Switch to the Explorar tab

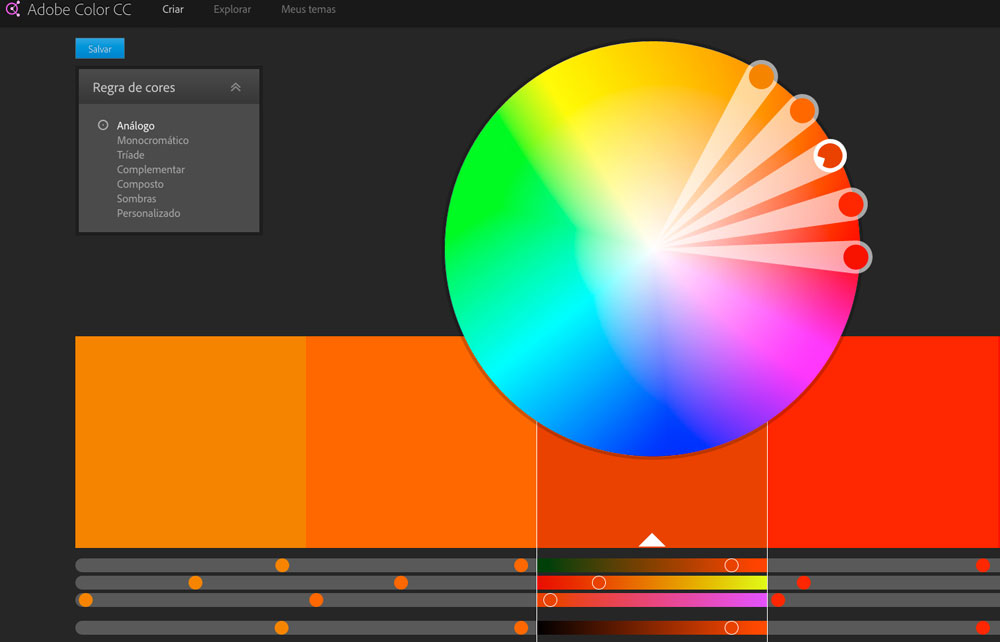[x=232, y=10]
